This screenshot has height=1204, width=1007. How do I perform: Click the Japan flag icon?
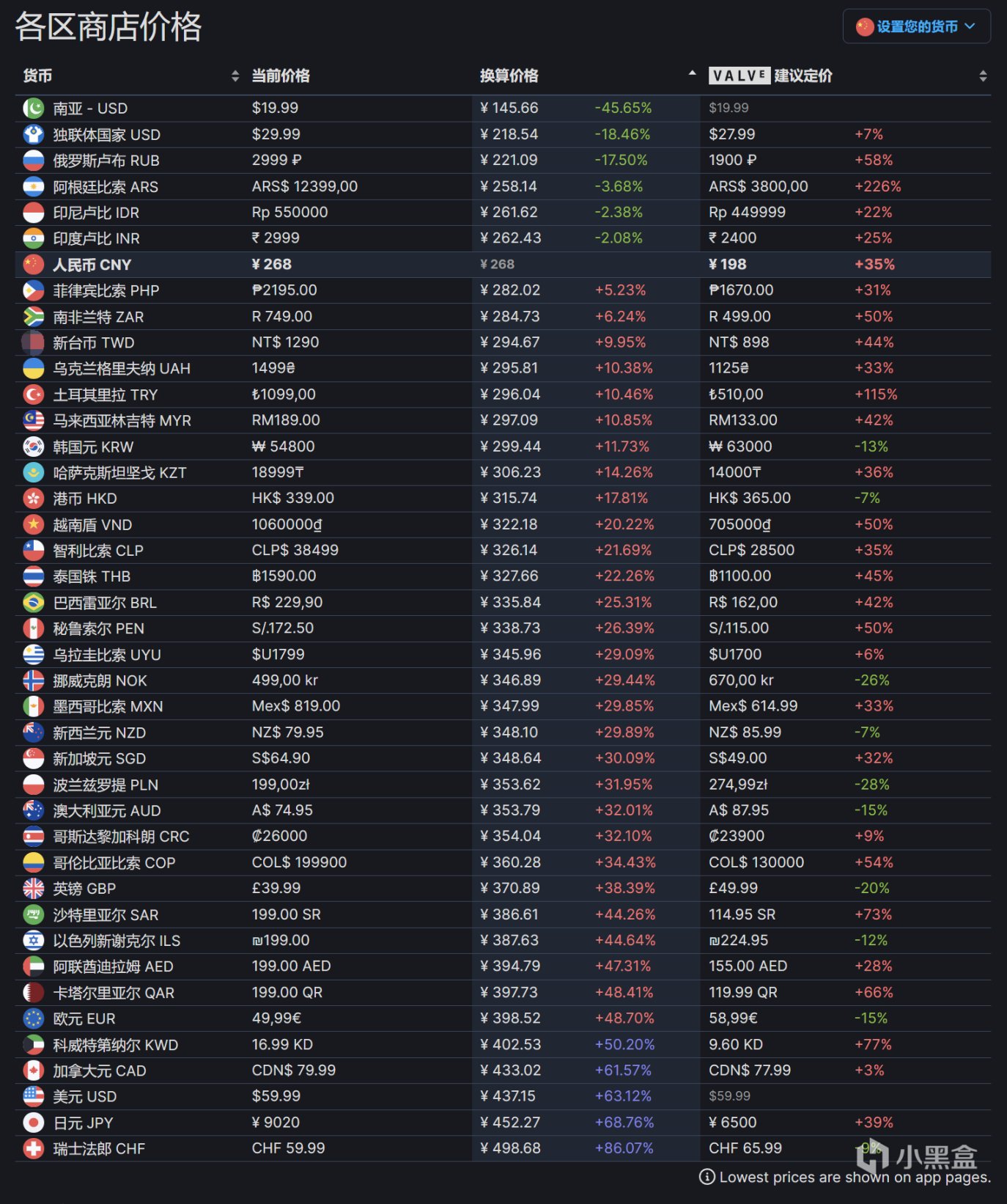tap(34, 1123)
